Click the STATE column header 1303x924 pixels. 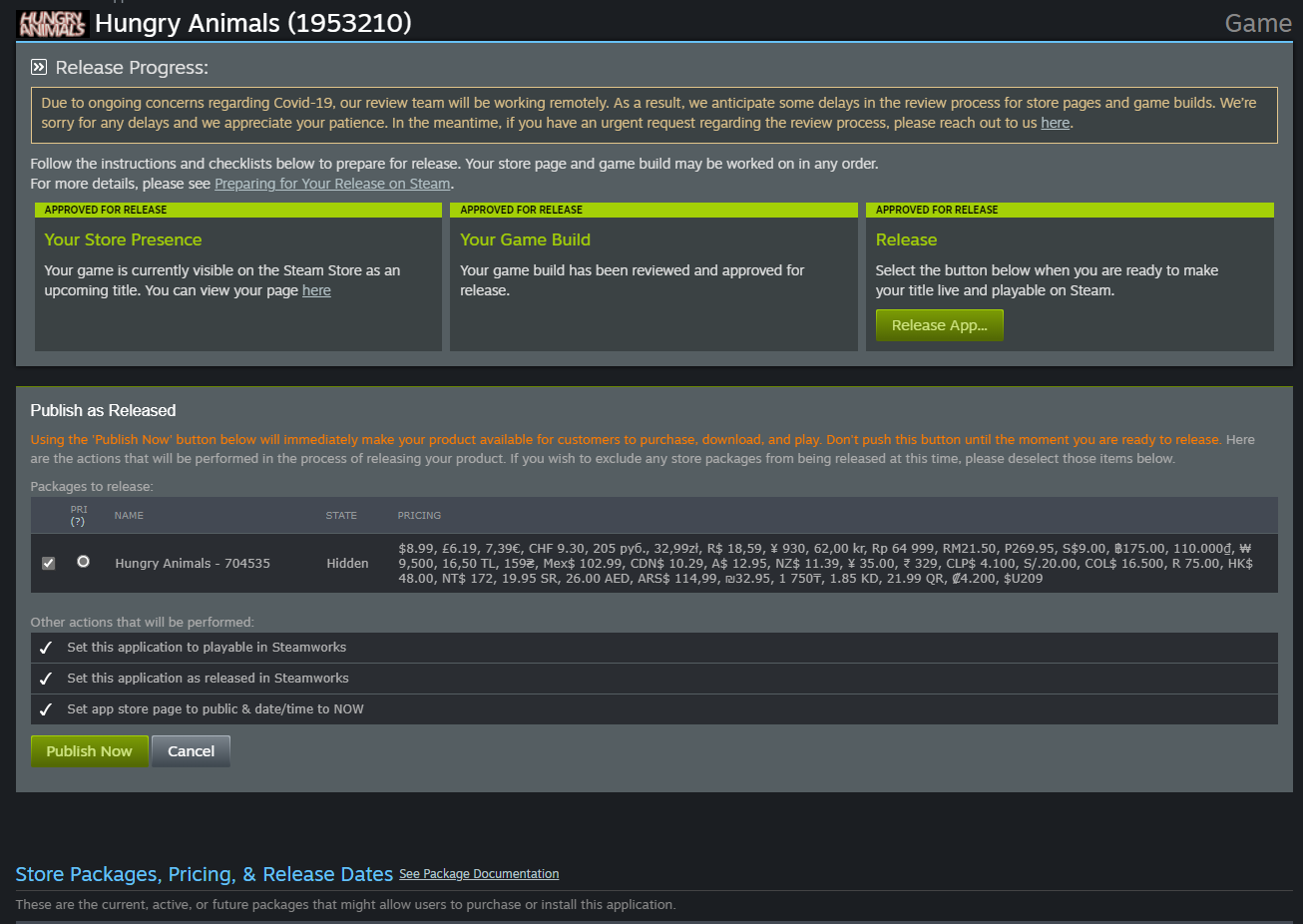tap(341, 516)
